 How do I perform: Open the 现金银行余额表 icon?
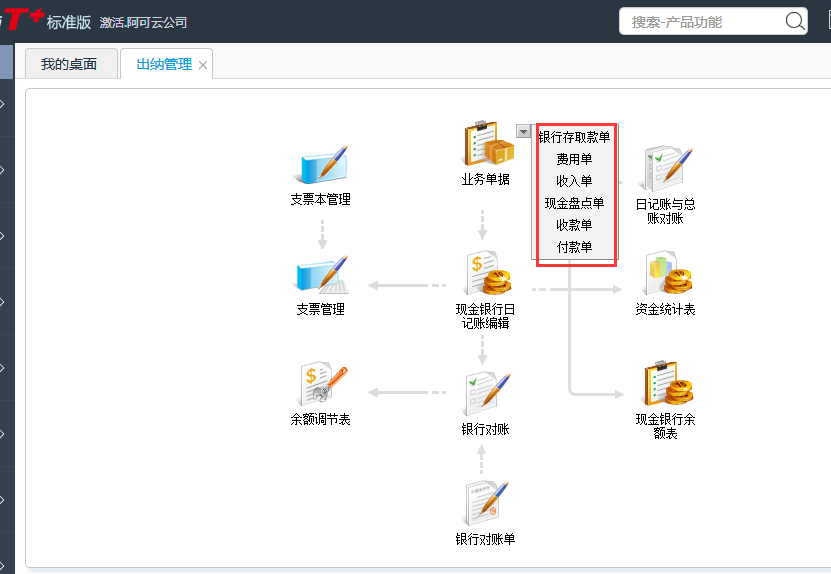[x=666, y=385]
